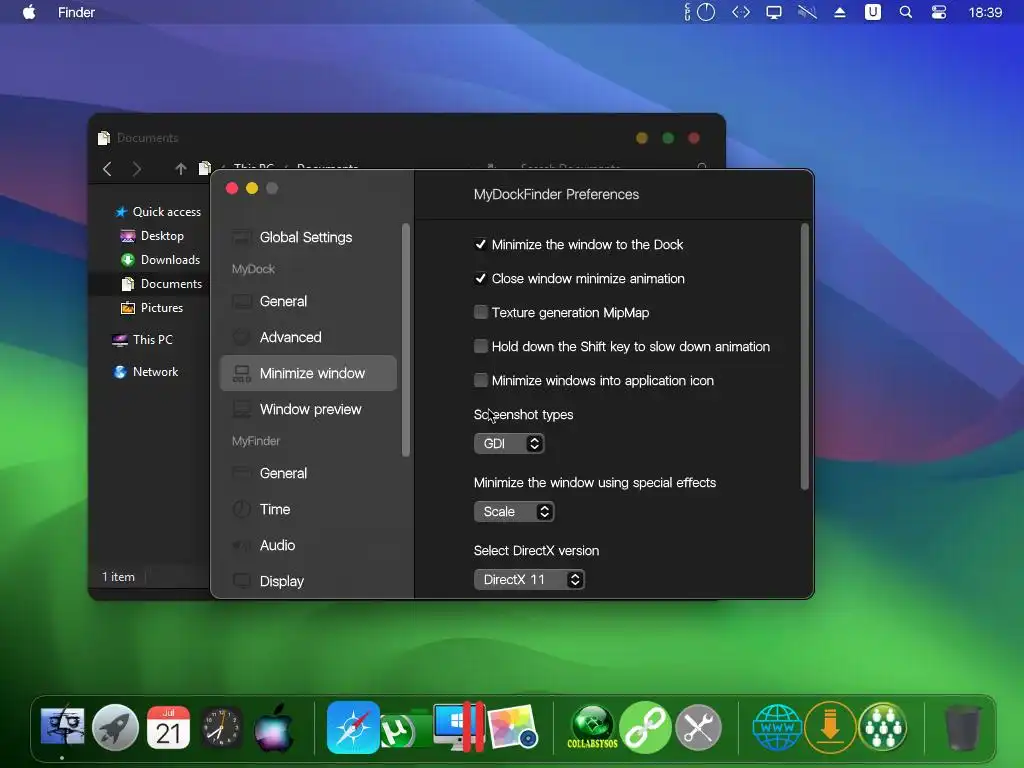The width and height of the screenshot is (1024, 768).
Task: Open the Parallels Windows monitor dock icon
Action: pos(460,727)
